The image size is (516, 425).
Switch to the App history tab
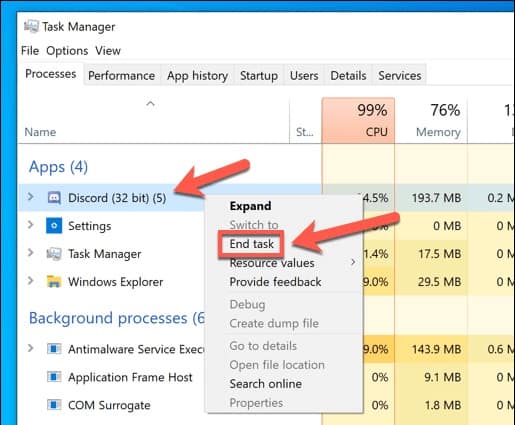[x=197, y=76]
